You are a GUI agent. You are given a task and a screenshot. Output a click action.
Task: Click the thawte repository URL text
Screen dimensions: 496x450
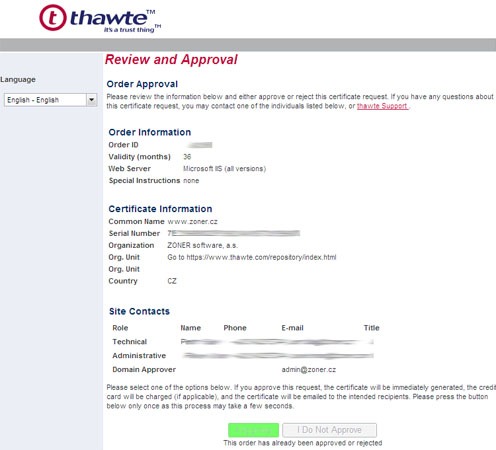pos(252,257)
